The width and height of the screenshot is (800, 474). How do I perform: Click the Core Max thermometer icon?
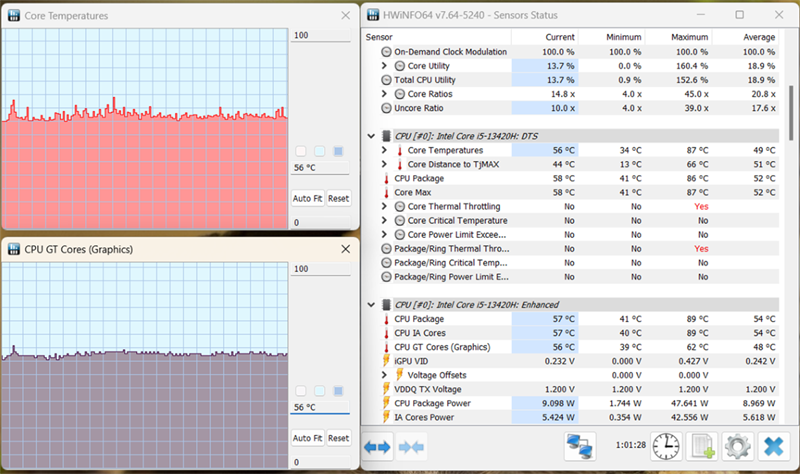(386, 192)
